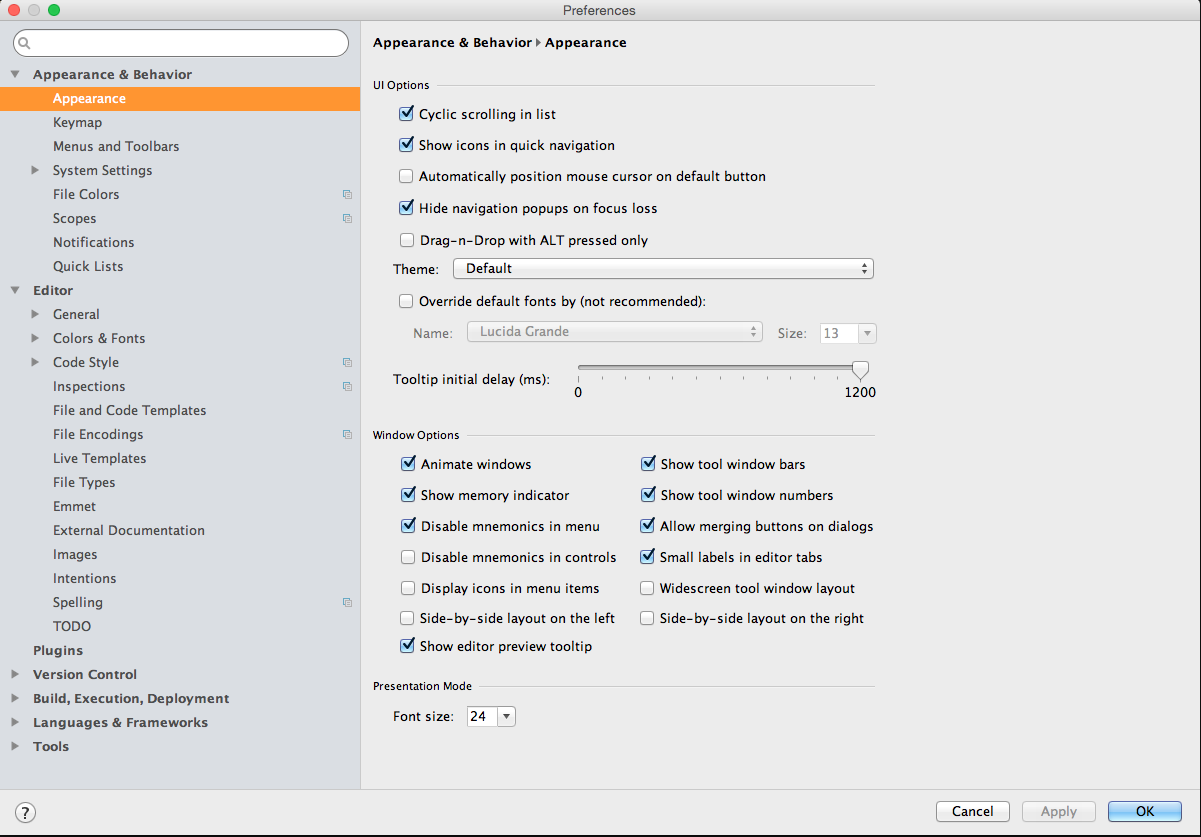Enable Widescreen tool window layout
Screen dimensions: 1201x837
click(x=647, y=587)
